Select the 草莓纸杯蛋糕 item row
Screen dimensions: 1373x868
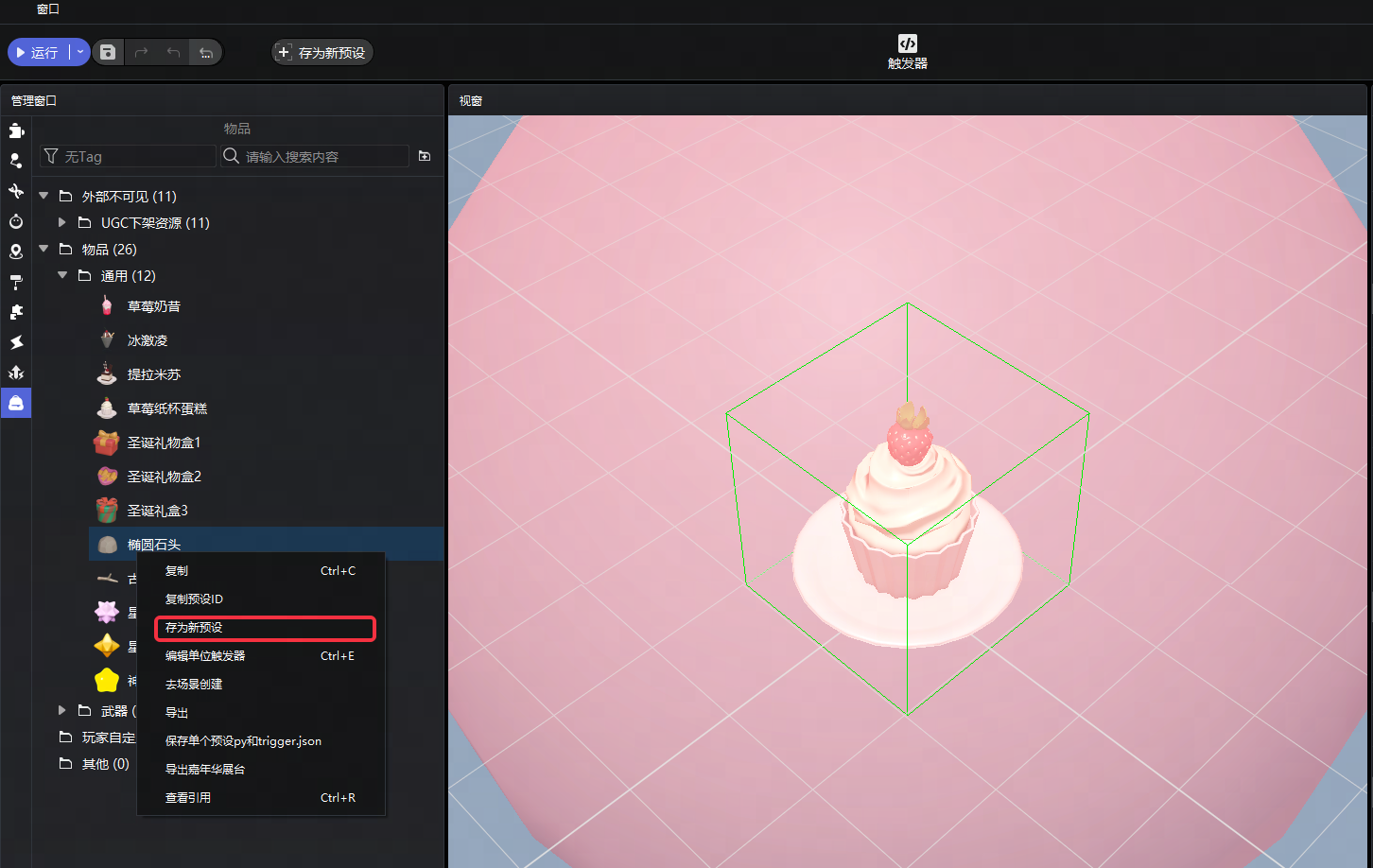(x=267, y=408)
